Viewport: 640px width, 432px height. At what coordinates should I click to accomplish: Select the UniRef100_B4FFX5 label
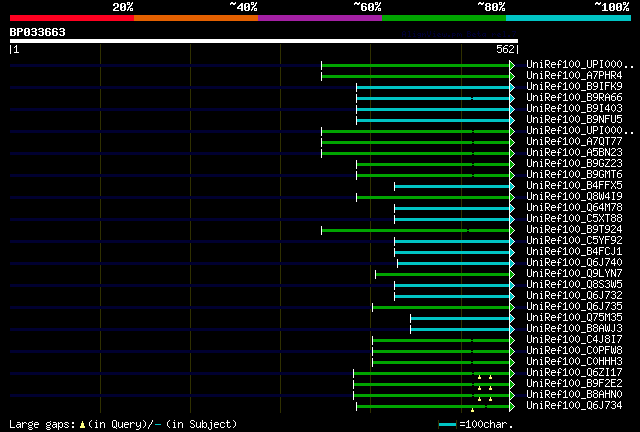[x=574, y=186]
